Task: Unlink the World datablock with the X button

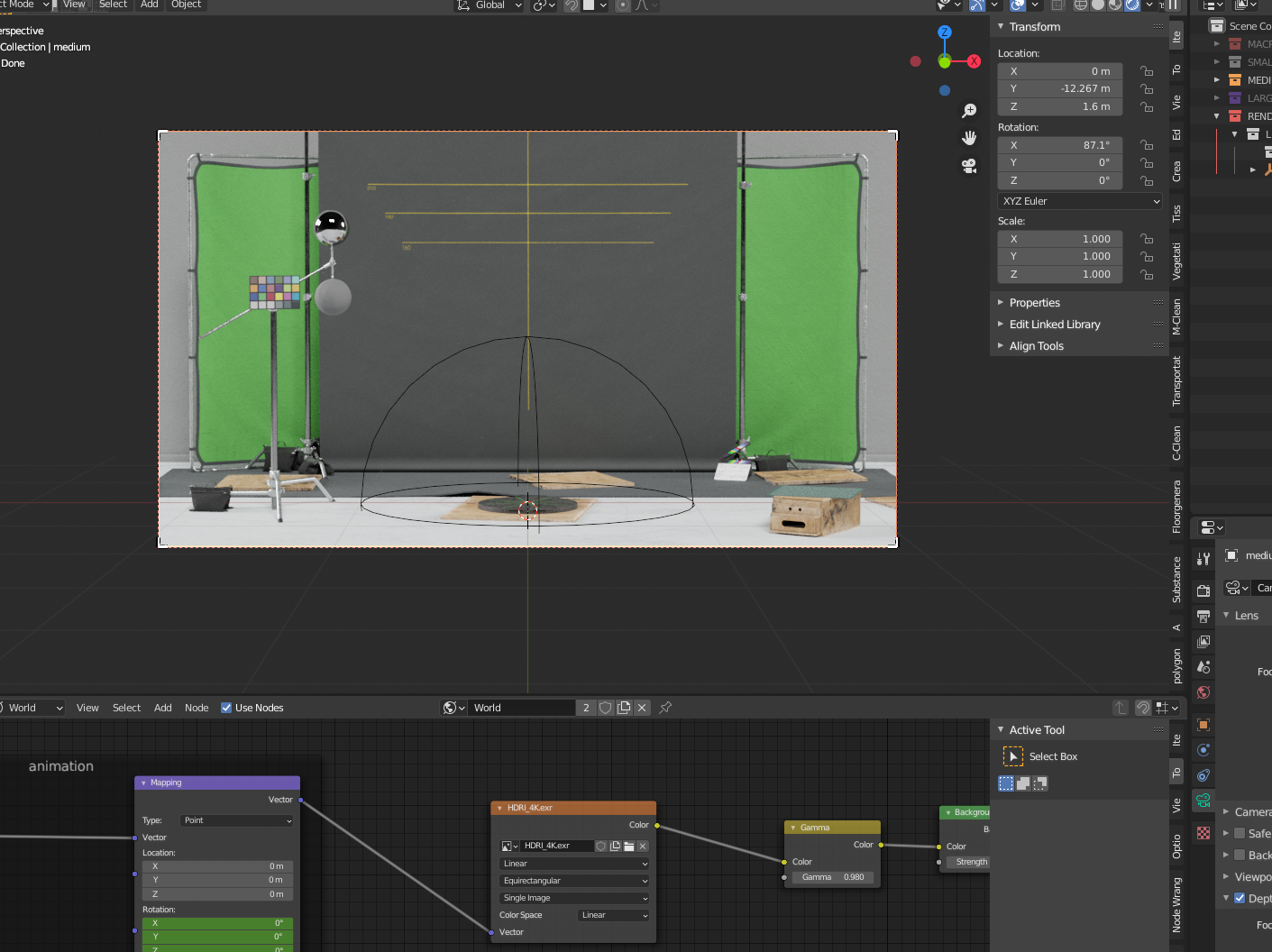Action: coord(641,708)
